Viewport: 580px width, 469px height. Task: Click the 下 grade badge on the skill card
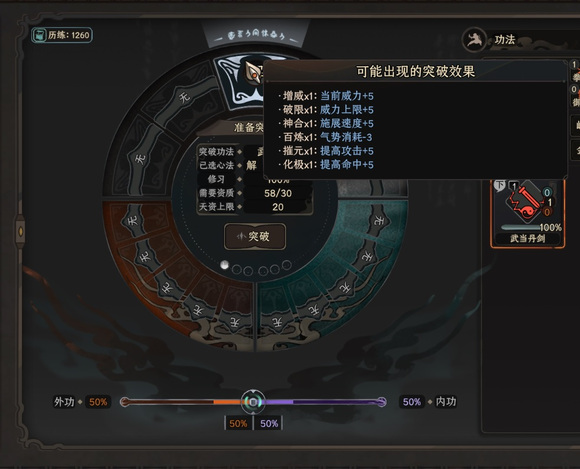[499, 185]
